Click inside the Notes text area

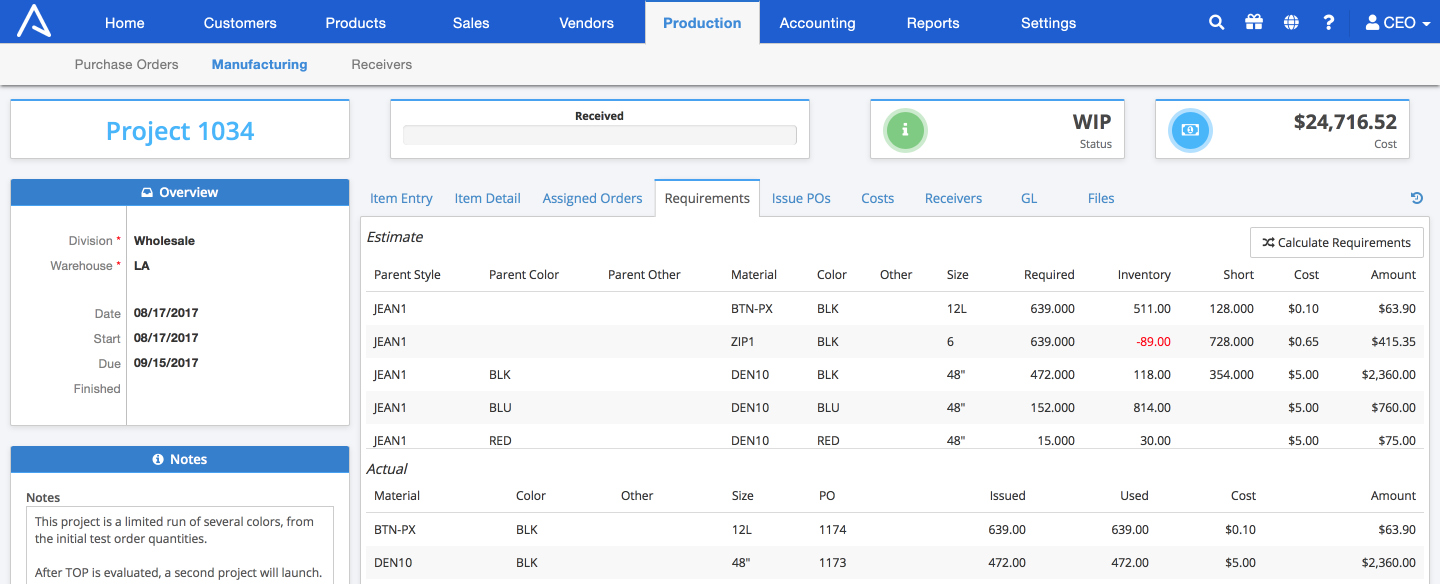[180, 545]
